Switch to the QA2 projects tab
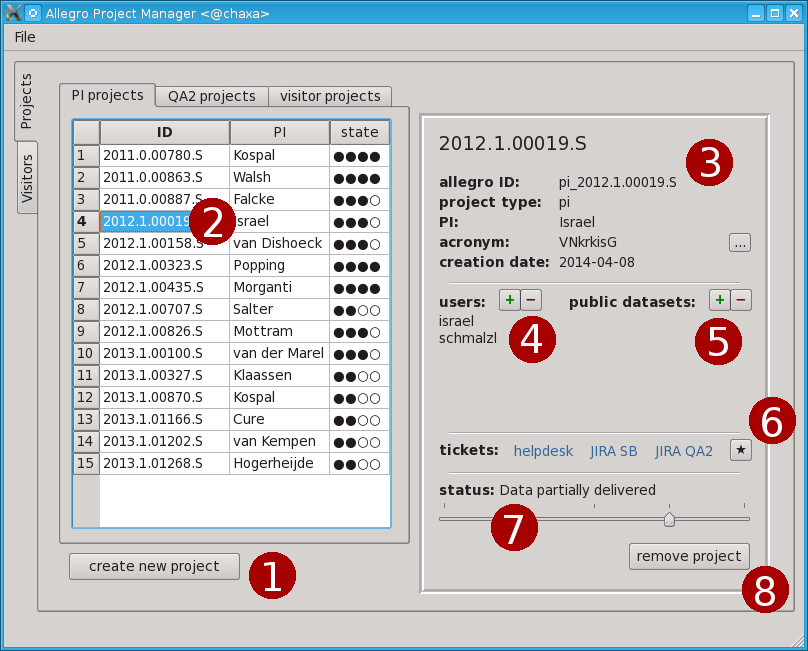The width and height of the screenshot is (808, 651). coord(212,96)
